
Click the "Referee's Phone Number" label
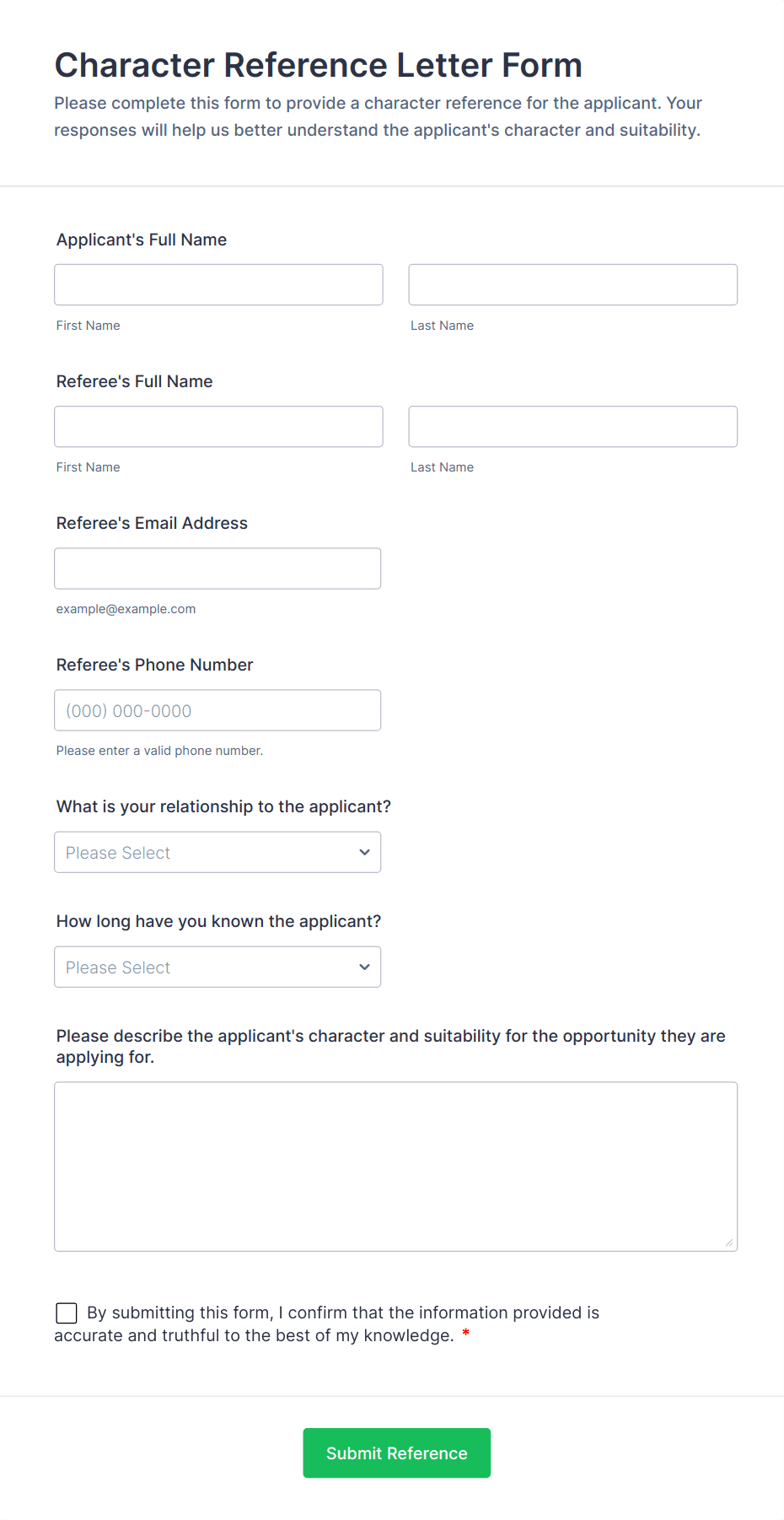pos(154,665)
